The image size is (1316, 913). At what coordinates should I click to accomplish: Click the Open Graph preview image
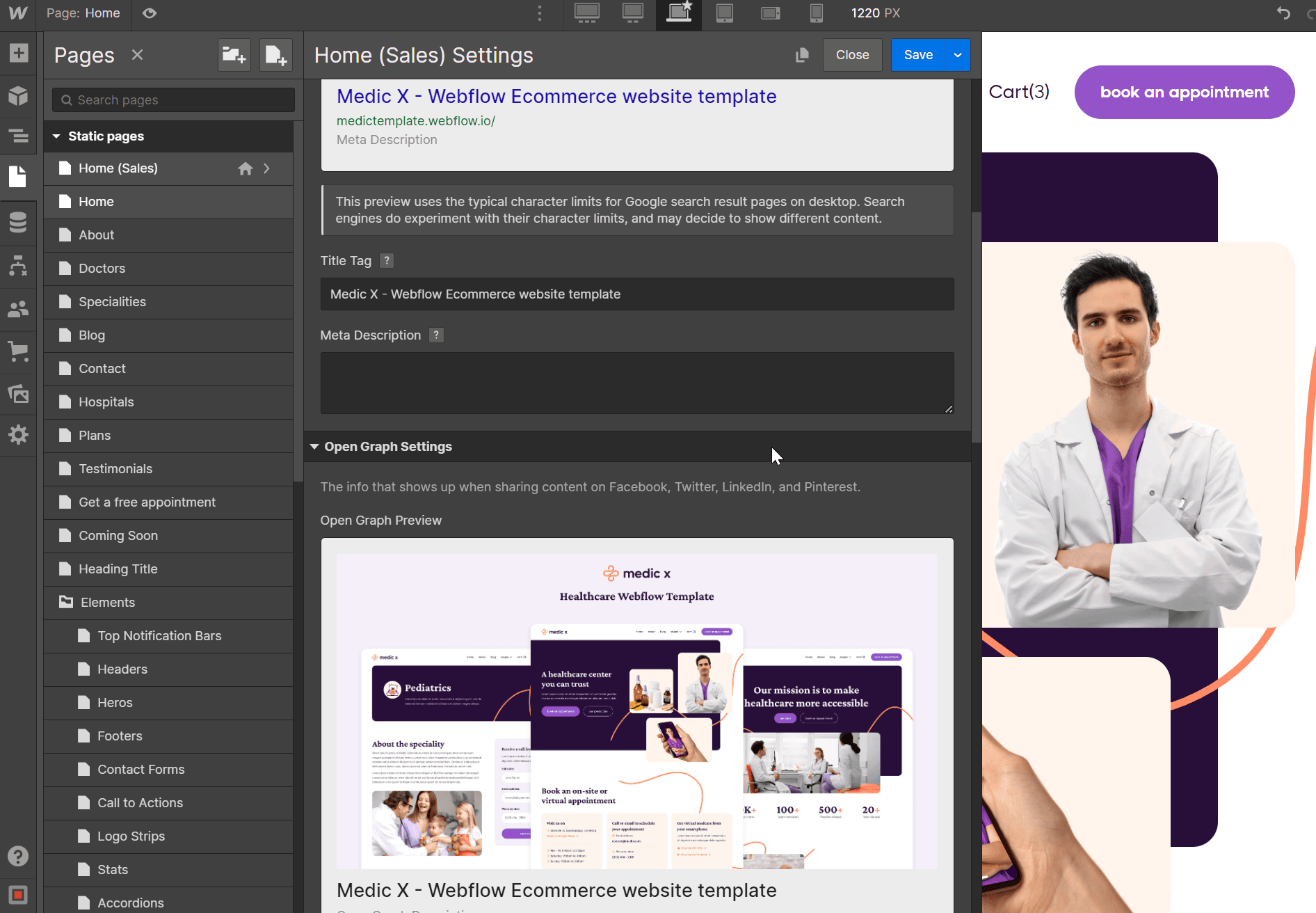coord(636,711)
